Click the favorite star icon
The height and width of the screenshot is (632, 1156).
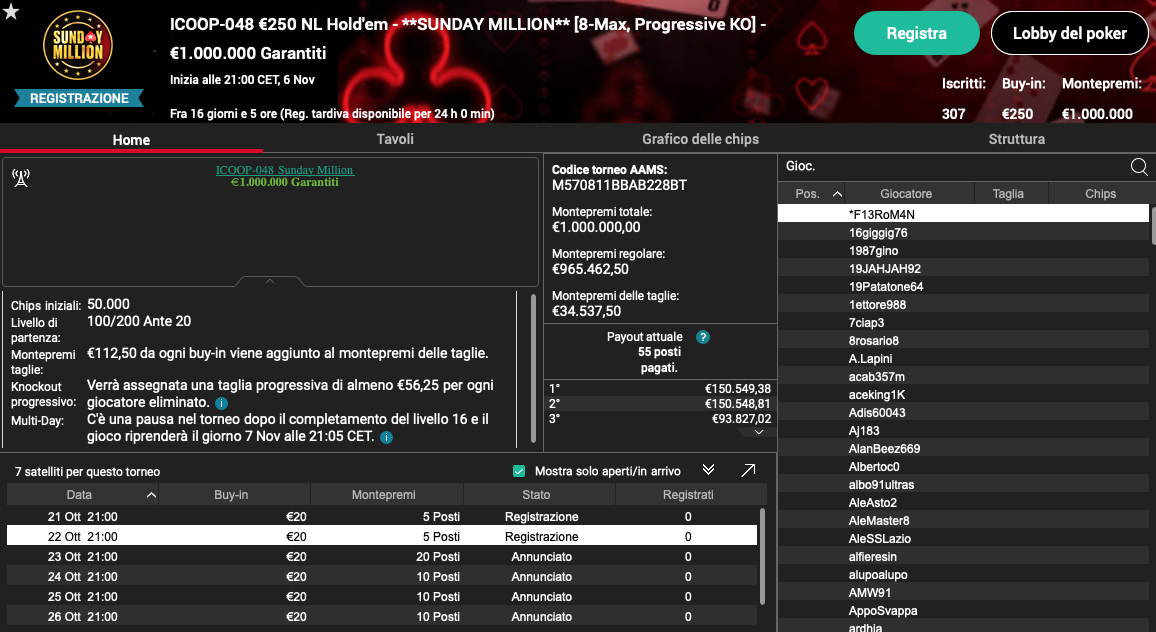pos(11,11)
